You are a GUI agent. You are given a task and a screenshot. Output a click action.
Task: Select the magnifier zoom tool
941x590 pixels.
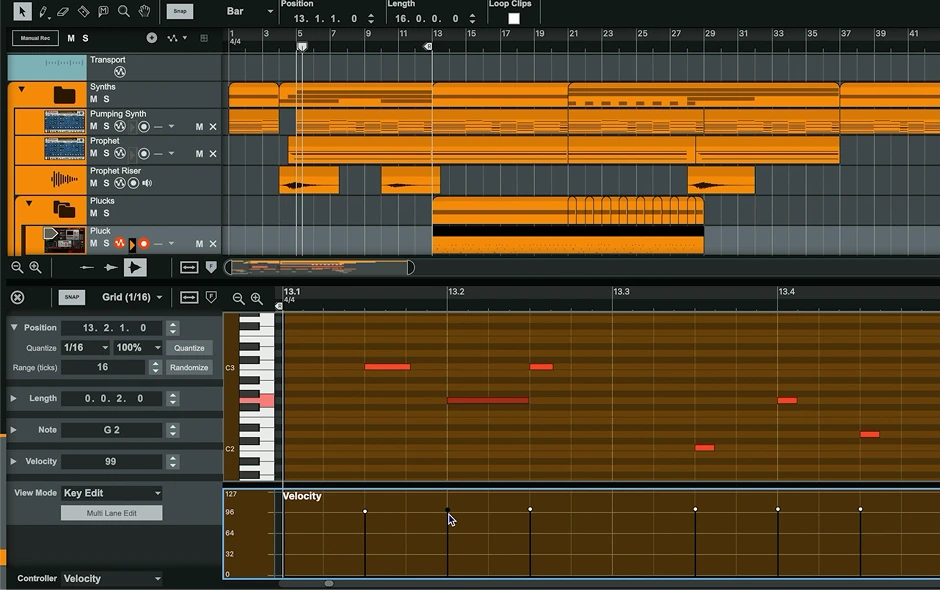124,11
